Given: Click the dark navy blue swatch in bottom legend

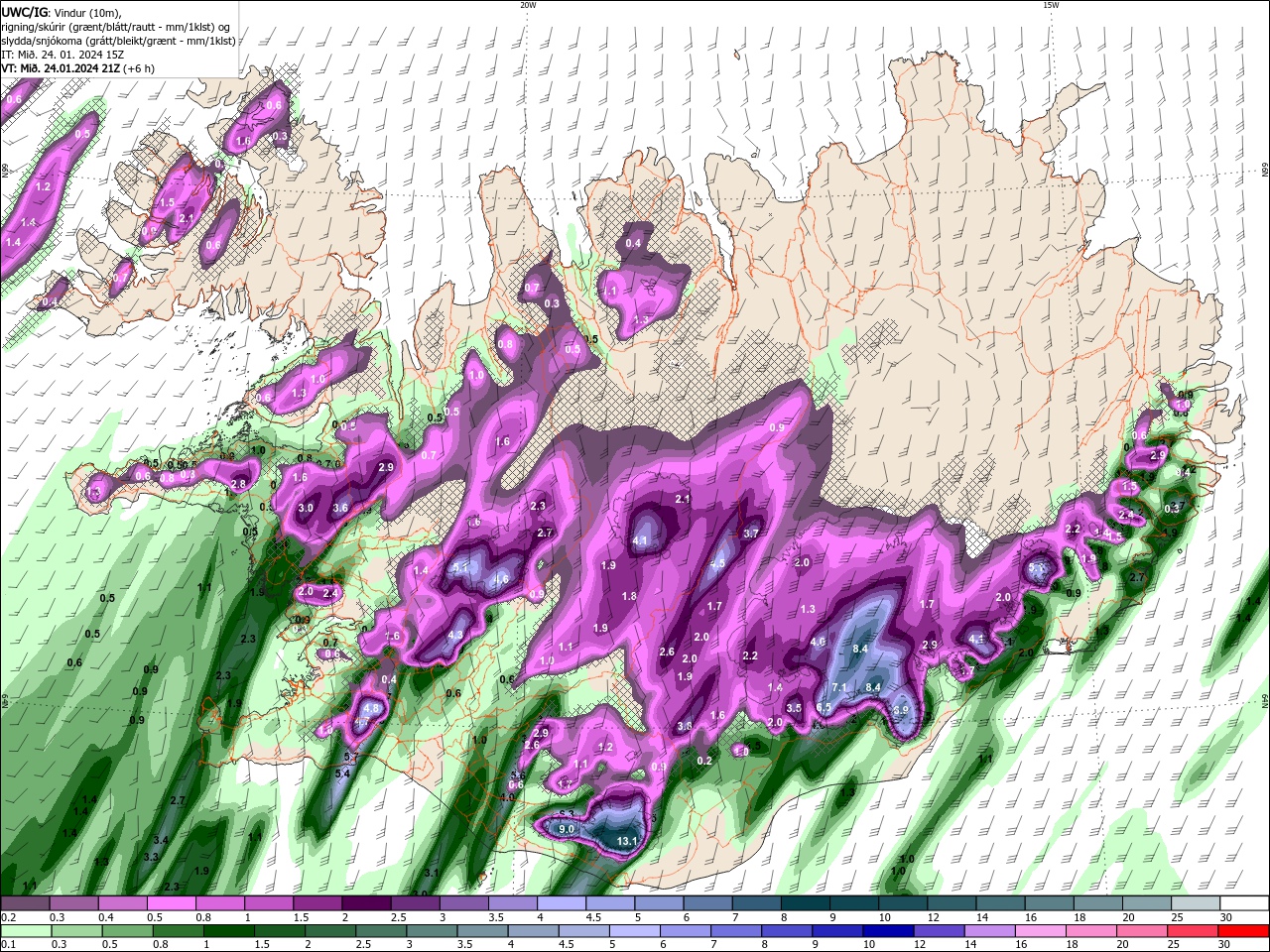Looking at the screenshot, I should 886,930.
